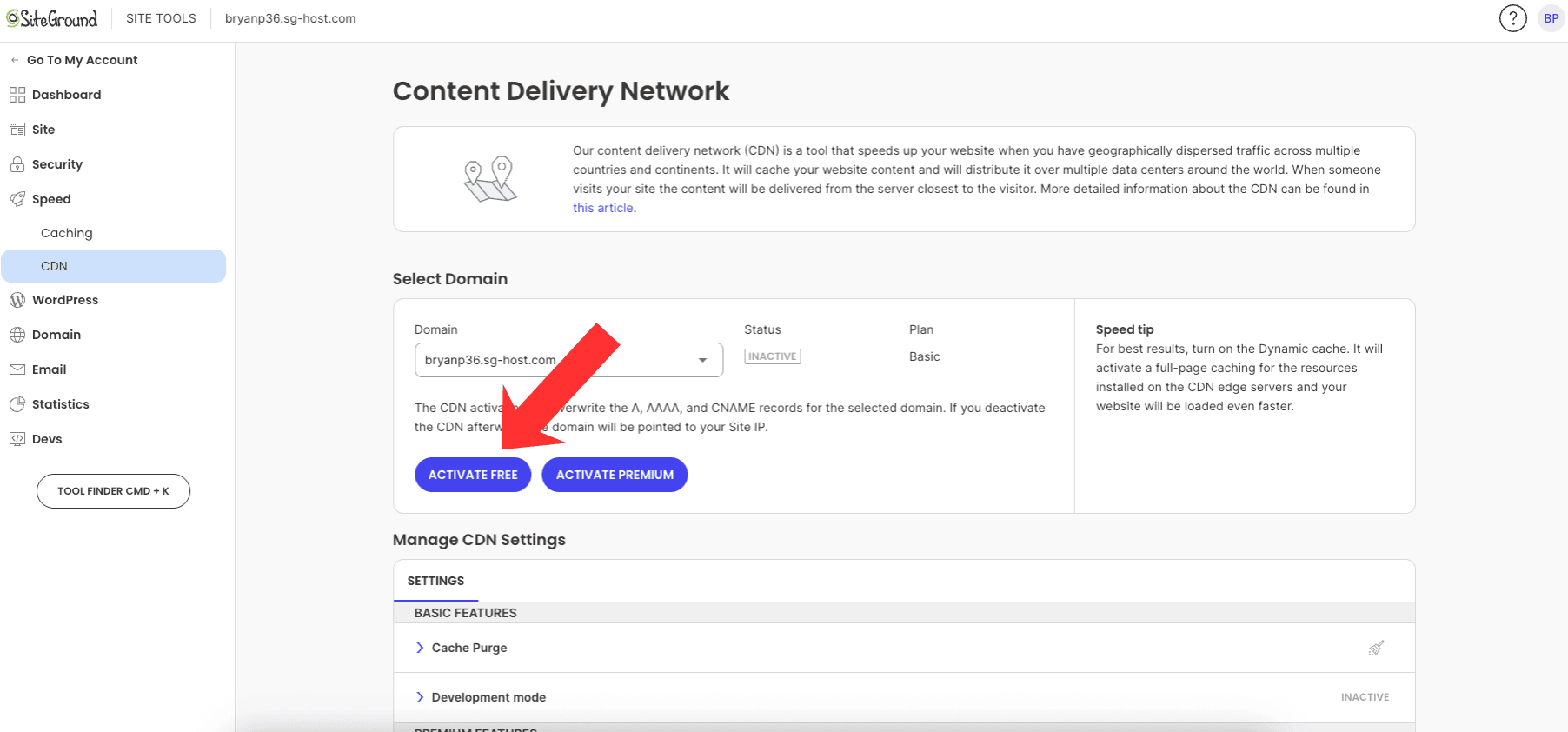1568x732 pixels.
Task: Click the Domain globe icon
Action: [17, 335]
